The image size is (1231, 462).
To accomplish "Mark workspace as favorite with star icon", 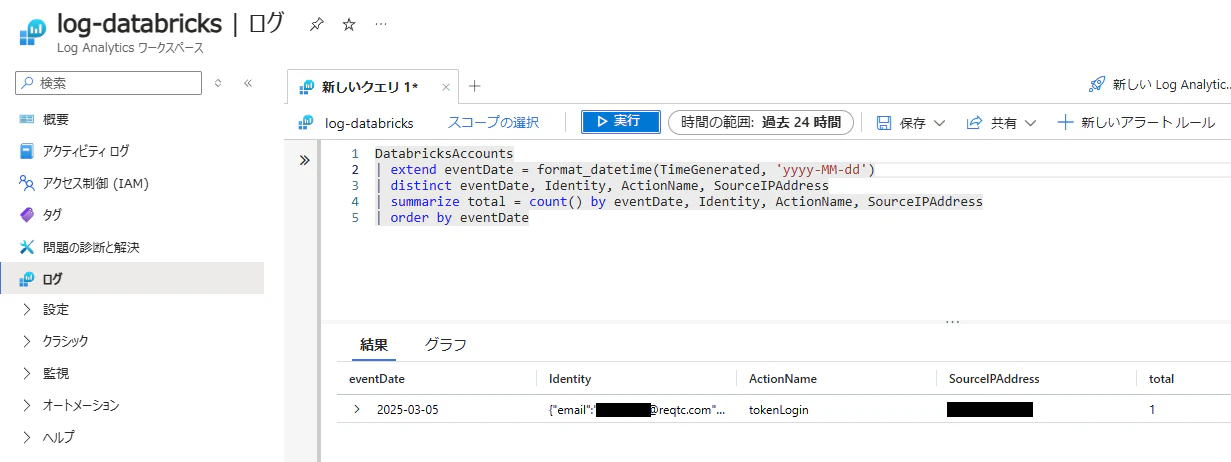I will point(349,24).
